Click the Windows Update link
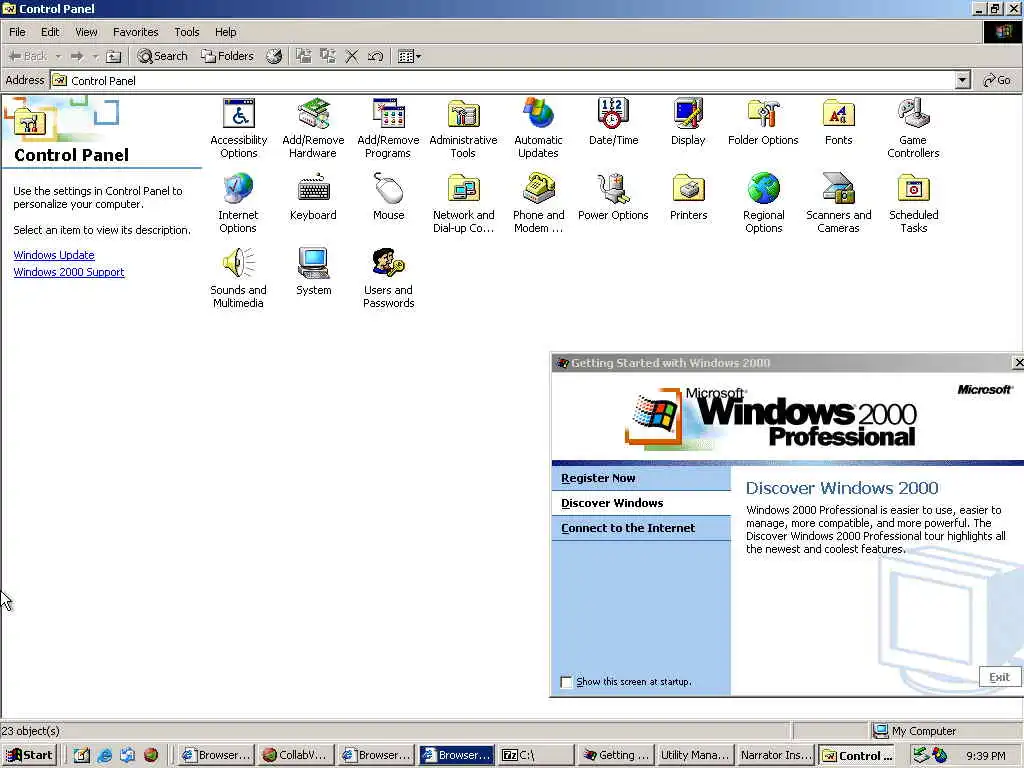Image resolution: width=1024 pixels, height=768 pixels. (54, 255)
